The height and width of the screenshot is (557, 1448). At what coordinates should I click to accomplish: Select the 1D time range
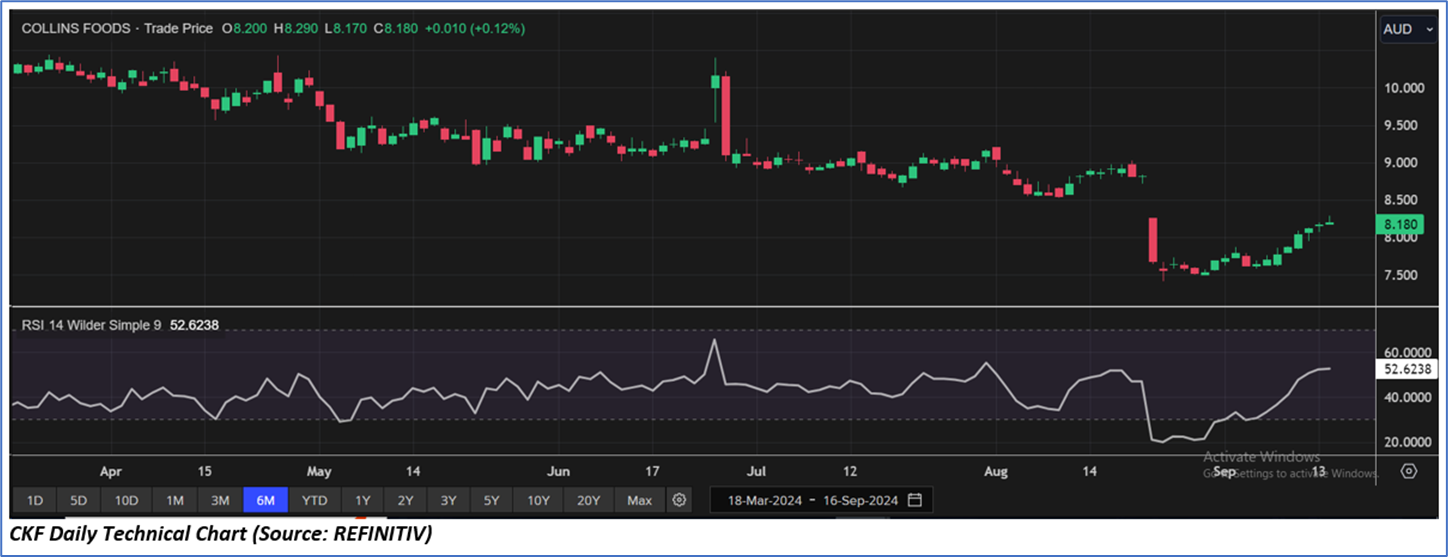click(35, 500)
